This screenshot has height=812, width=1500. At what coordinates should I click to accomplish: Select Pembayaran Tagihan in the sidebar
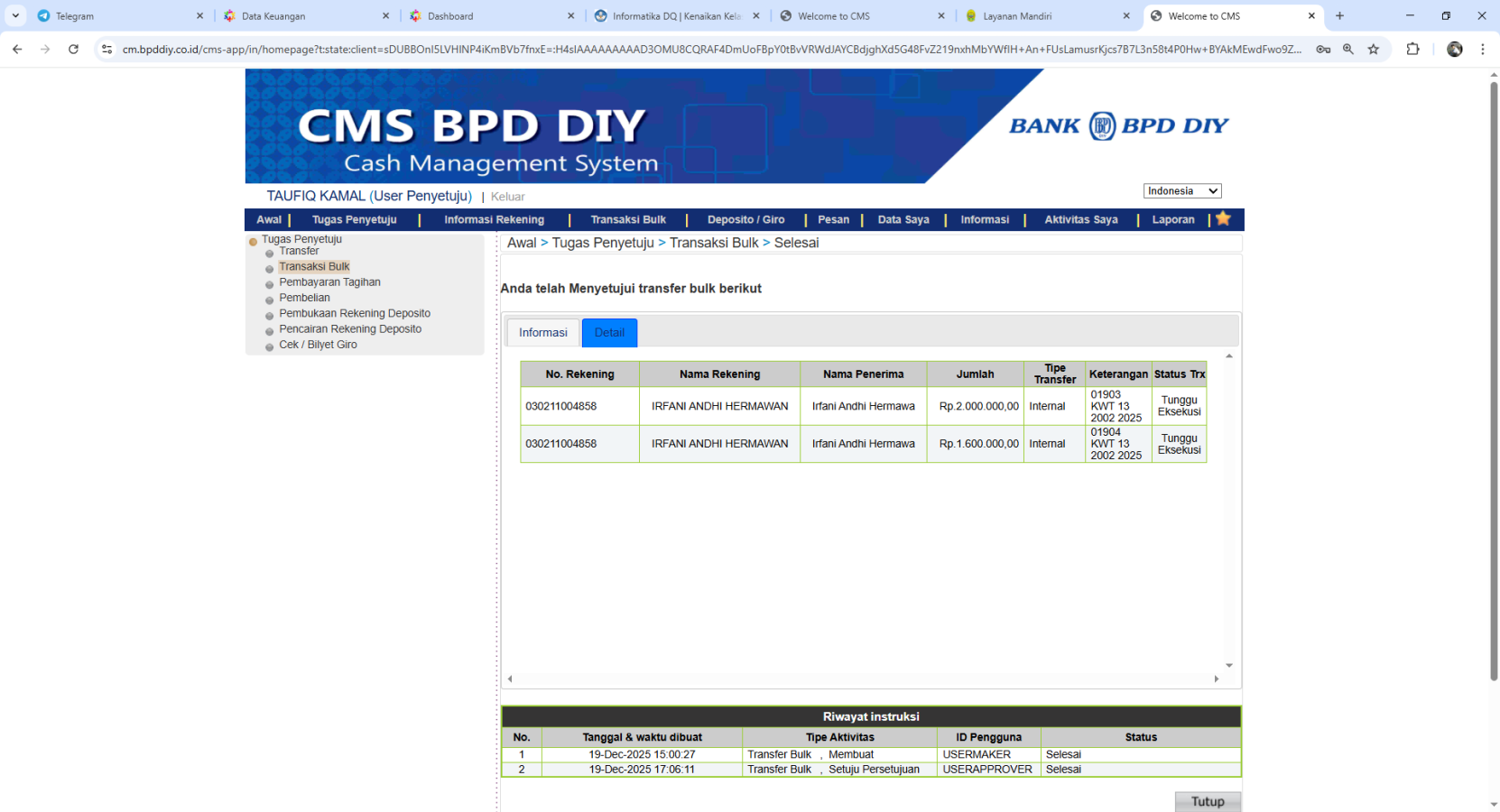329,282
